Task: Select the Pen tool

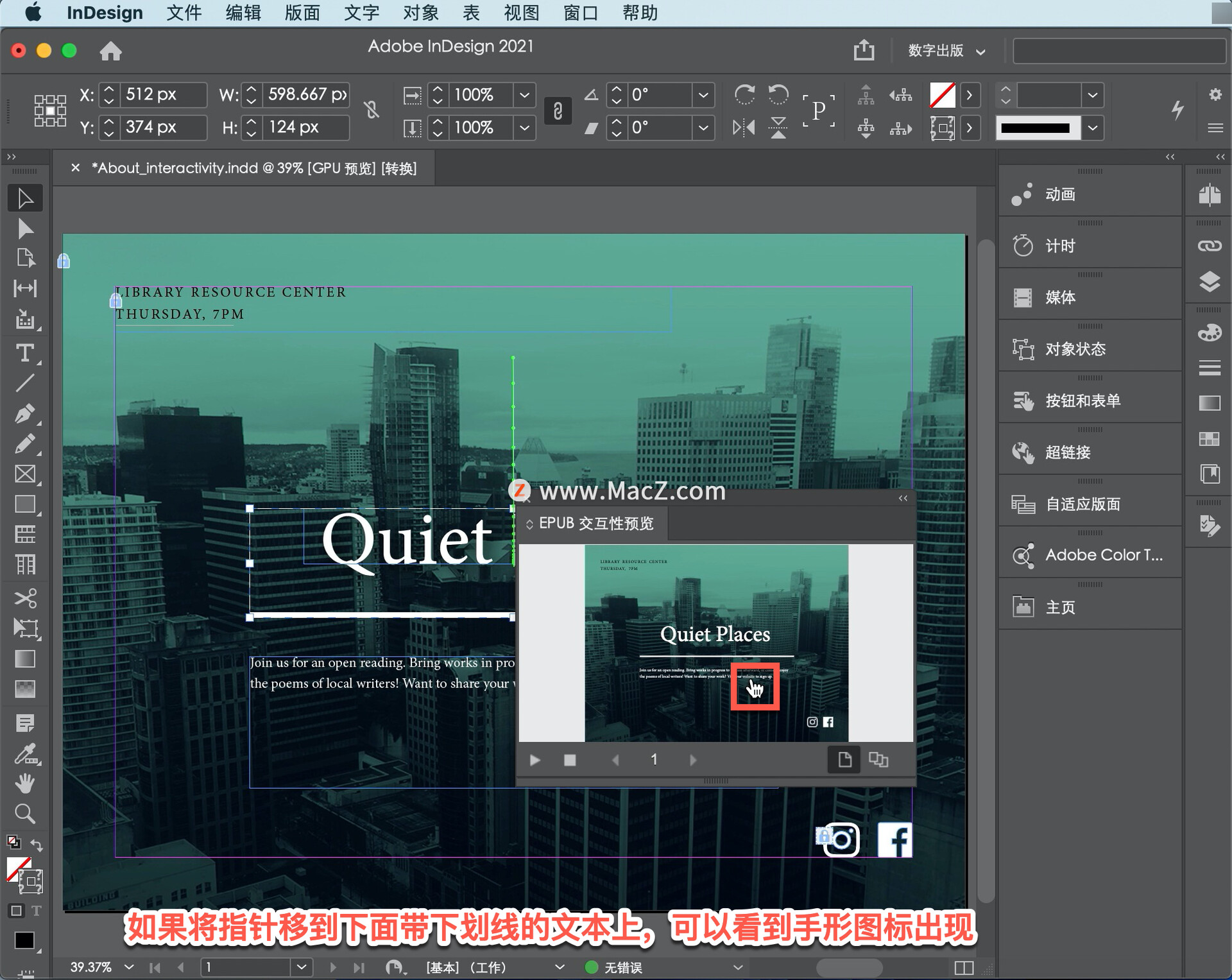Action: coord(26,414)
